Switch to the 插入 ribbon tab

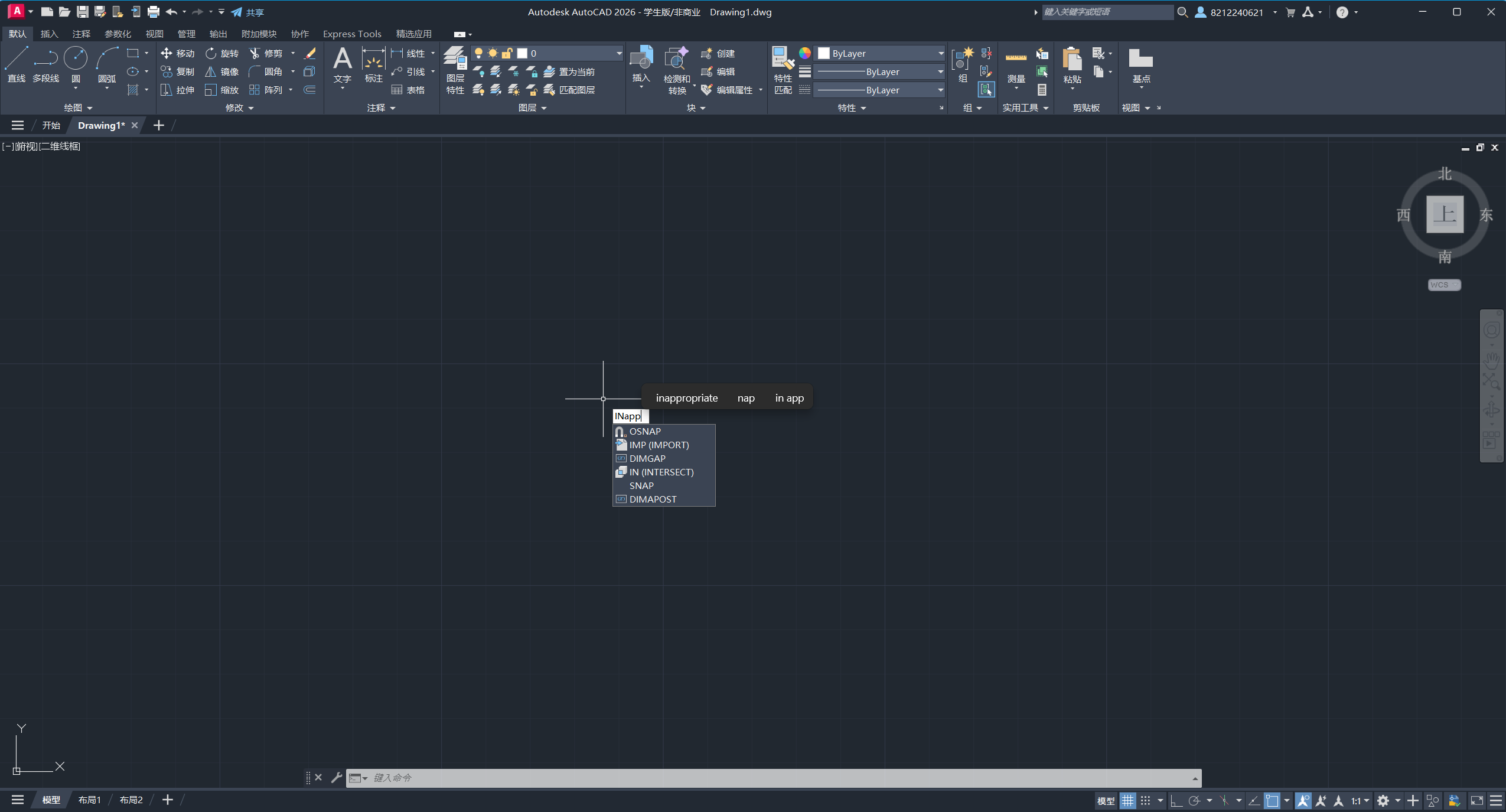[x=50, y=34]
